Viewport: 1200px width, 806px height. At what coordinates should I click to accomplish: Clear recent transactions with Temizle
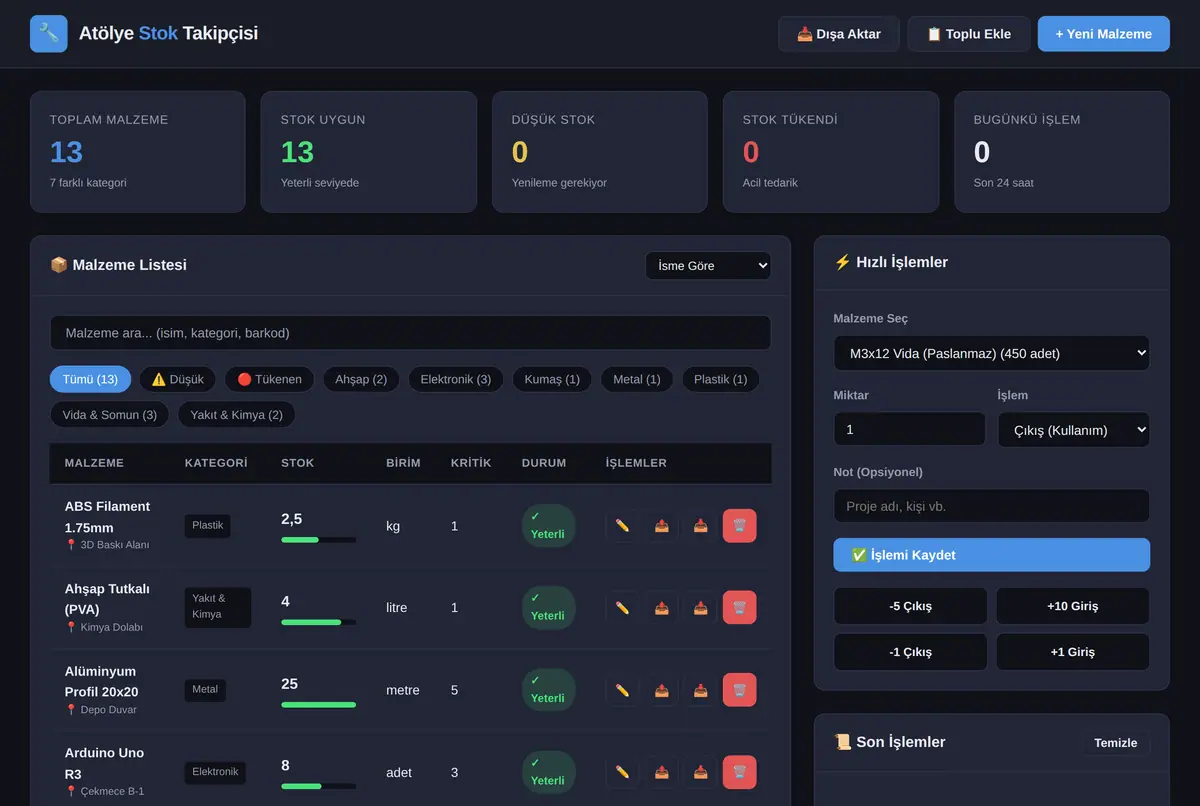point(1116,743)
